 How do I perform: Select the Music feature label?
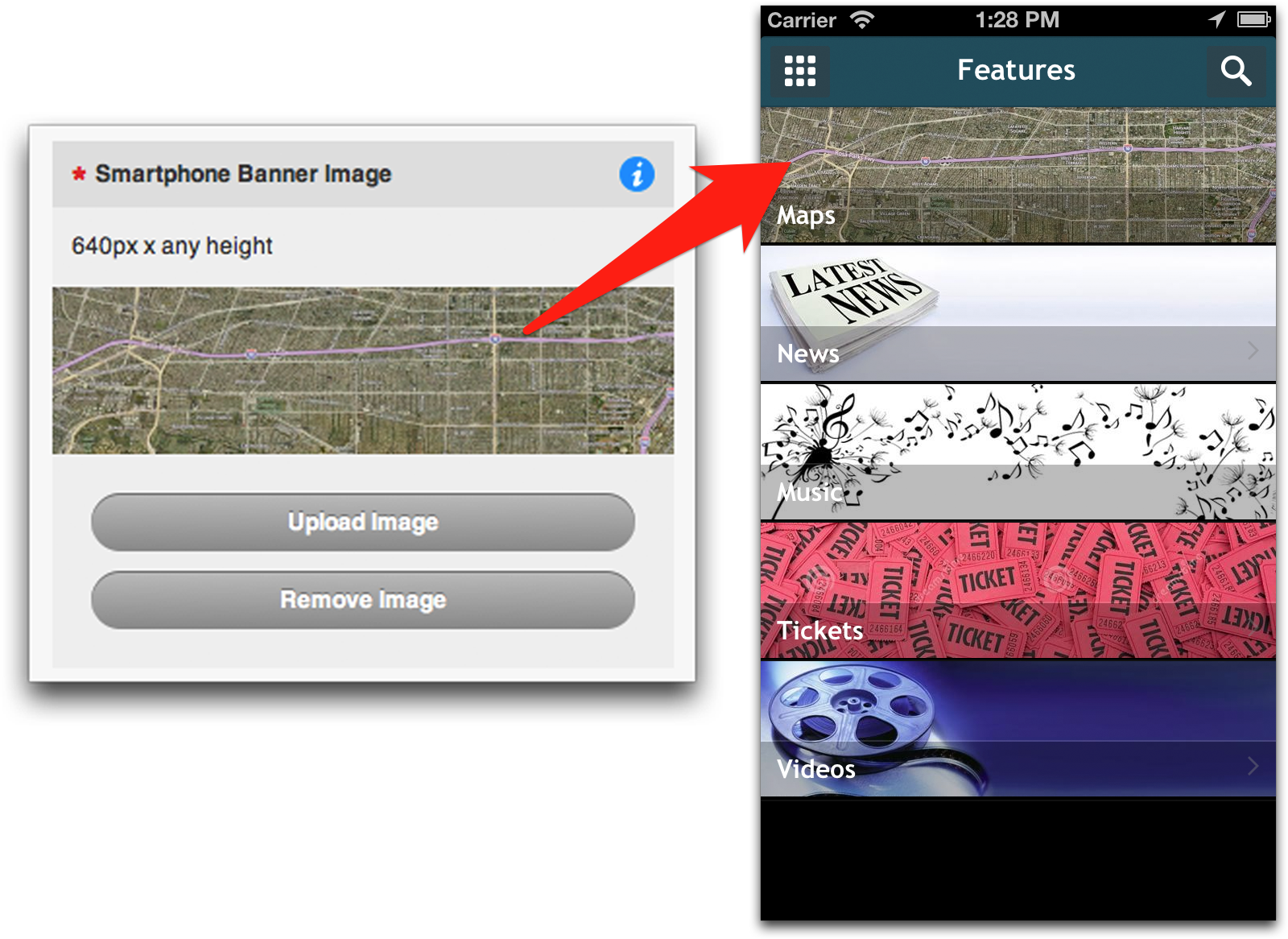point(809,492)
